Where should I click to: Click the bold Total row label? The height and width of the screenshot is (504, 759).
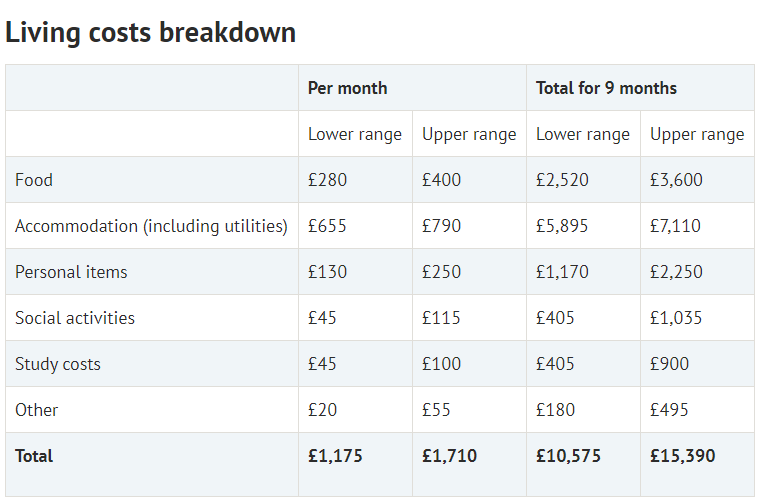point(34,456)
